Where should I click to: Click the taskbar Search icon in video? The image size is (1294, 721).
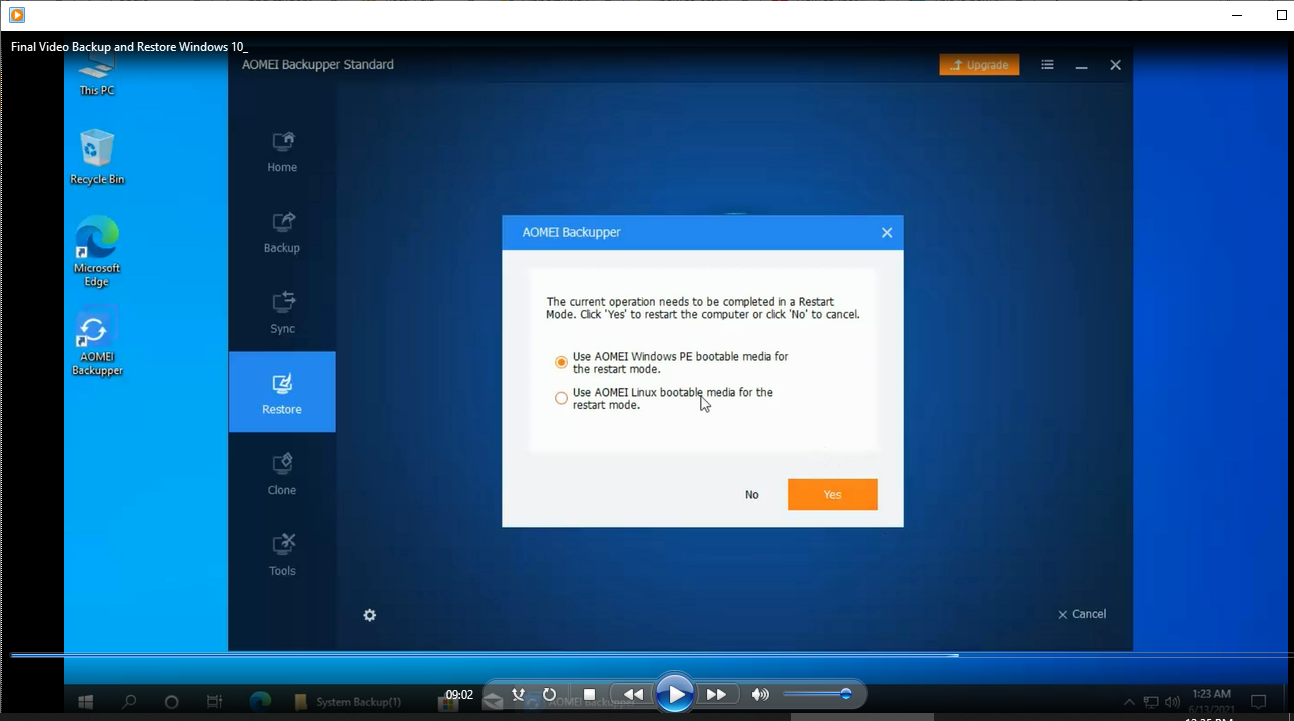tap(129, 702)
